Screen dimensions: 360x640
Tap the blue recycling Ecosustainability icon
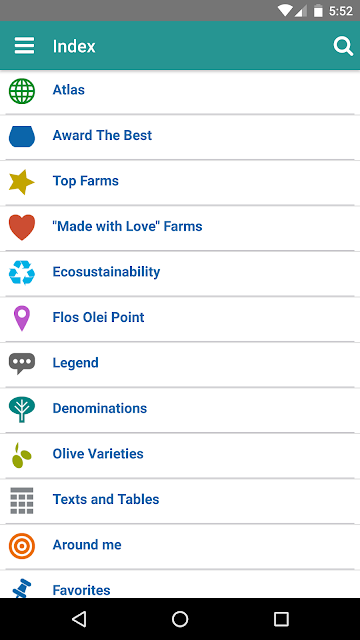point(22,273)
